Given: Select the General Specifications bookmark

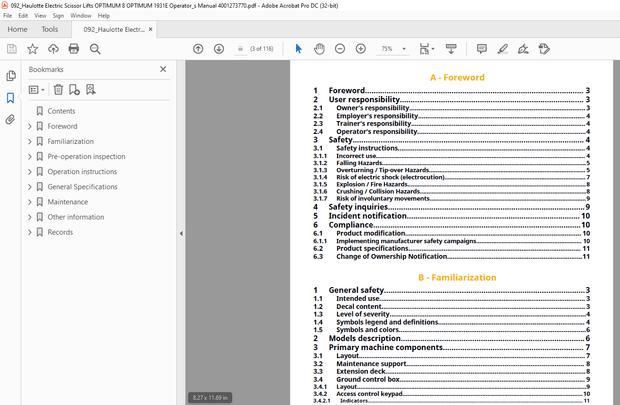Looking at the screenshot, I should point(82,187).
